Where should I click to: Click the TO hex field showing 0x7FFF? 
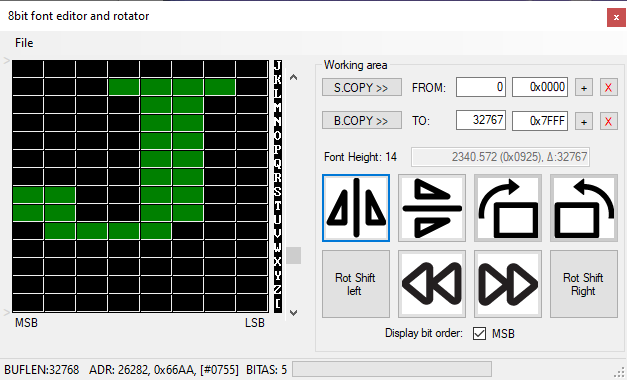540,120
